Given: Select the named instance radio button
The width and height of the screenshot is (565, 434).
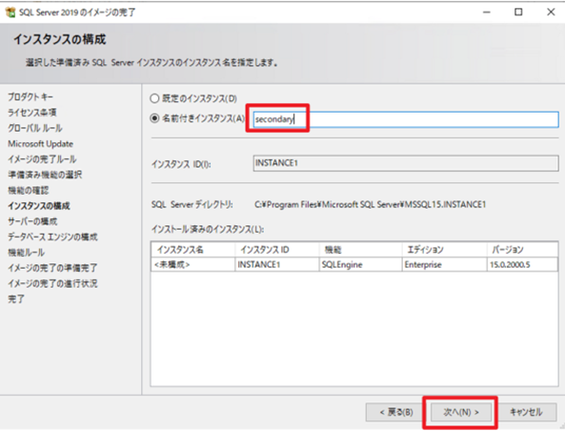Looking at the screenshot, I should [x=154, y=118].
